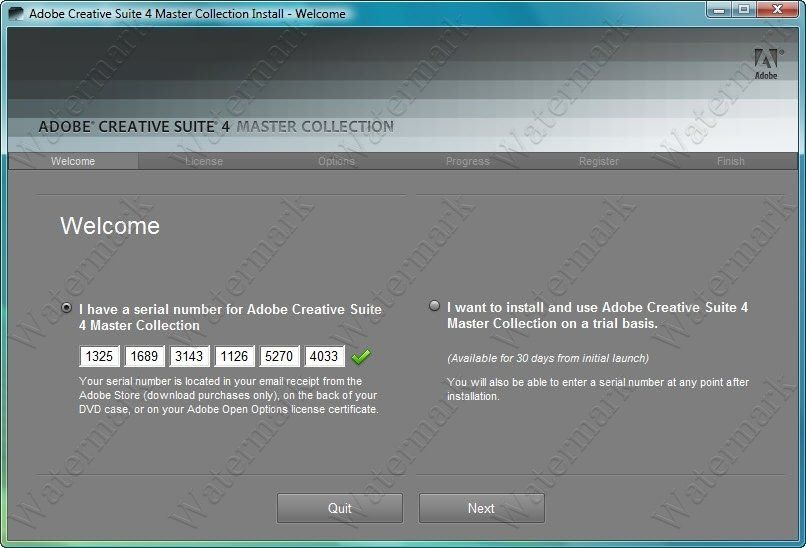
Task: Click 'I want to install and use' label
Action: [597, 315]
